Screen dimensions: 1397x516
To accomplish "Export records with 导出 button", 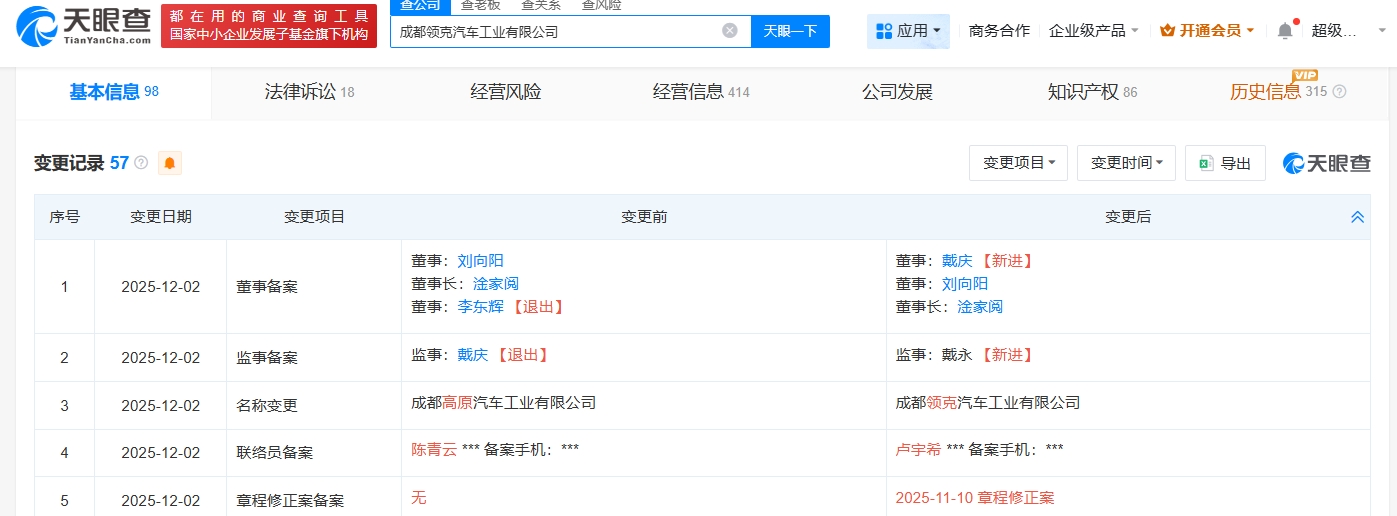I will pos(1225,163).
